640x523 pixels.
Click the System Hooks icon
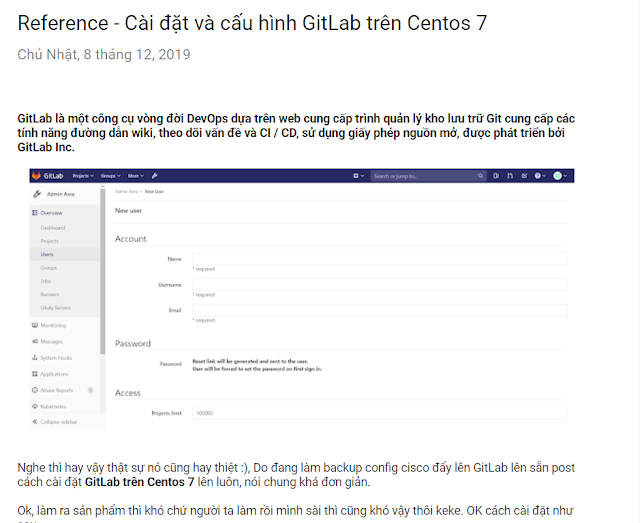35,358
